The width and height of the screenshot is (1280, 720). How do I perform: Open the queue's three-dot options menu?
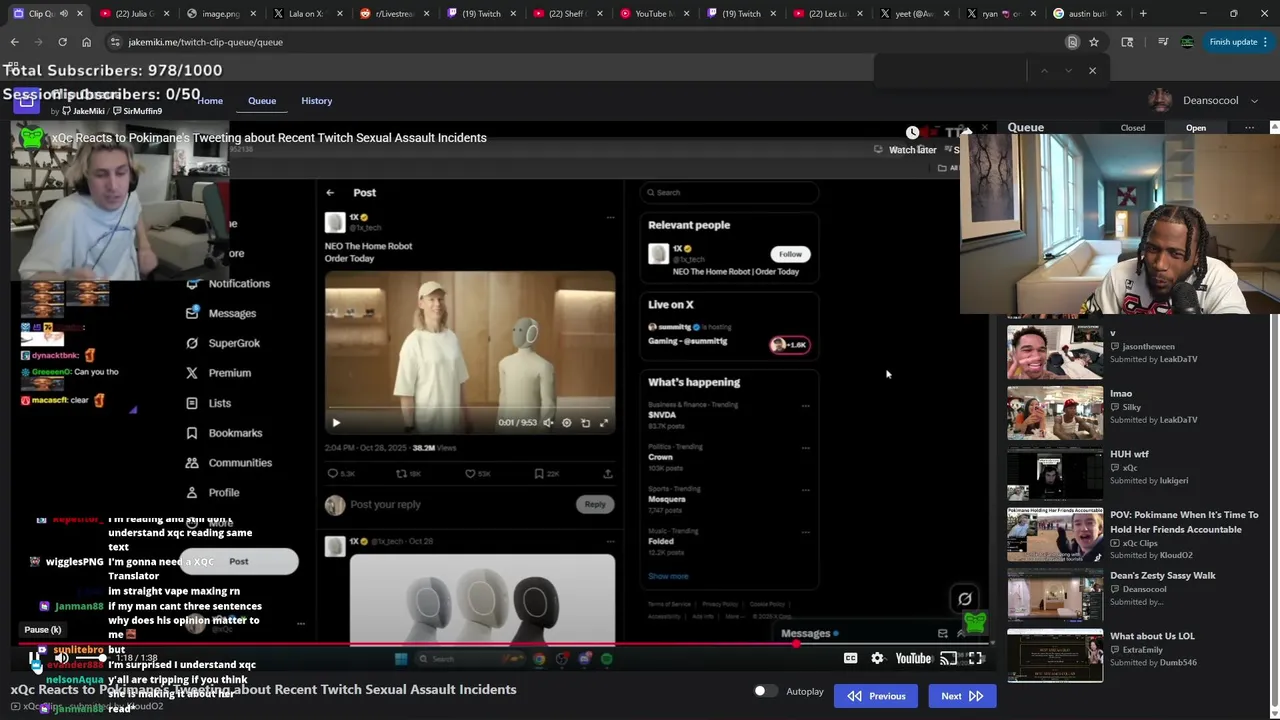[1249, 128]
